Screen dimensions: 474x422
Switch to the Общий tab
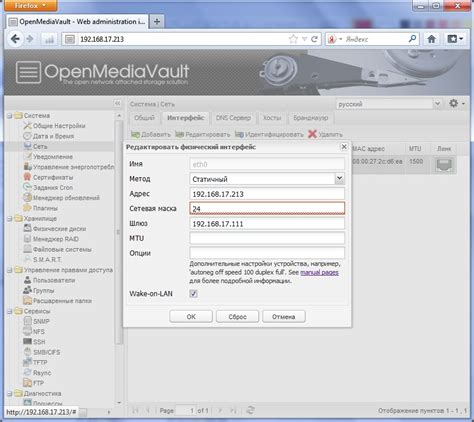pos(144,118)
